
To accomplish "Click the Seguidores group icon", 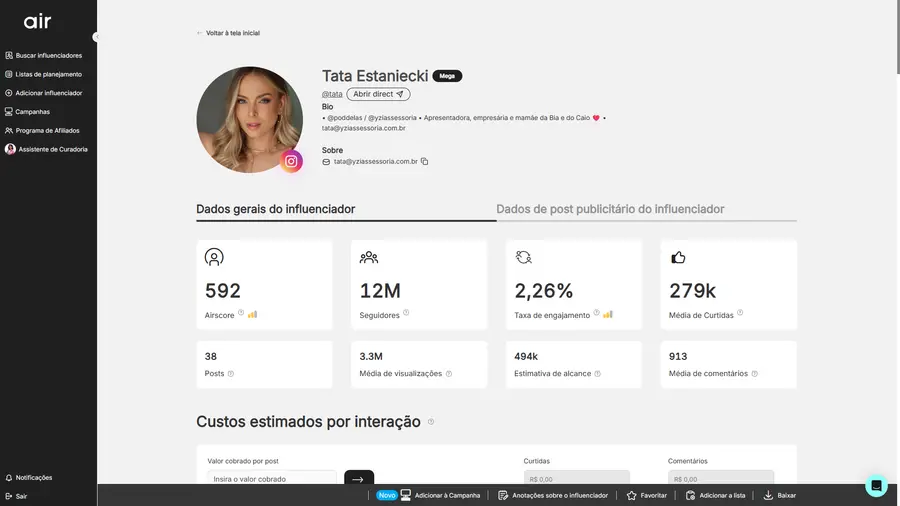I will pos(369,258).
